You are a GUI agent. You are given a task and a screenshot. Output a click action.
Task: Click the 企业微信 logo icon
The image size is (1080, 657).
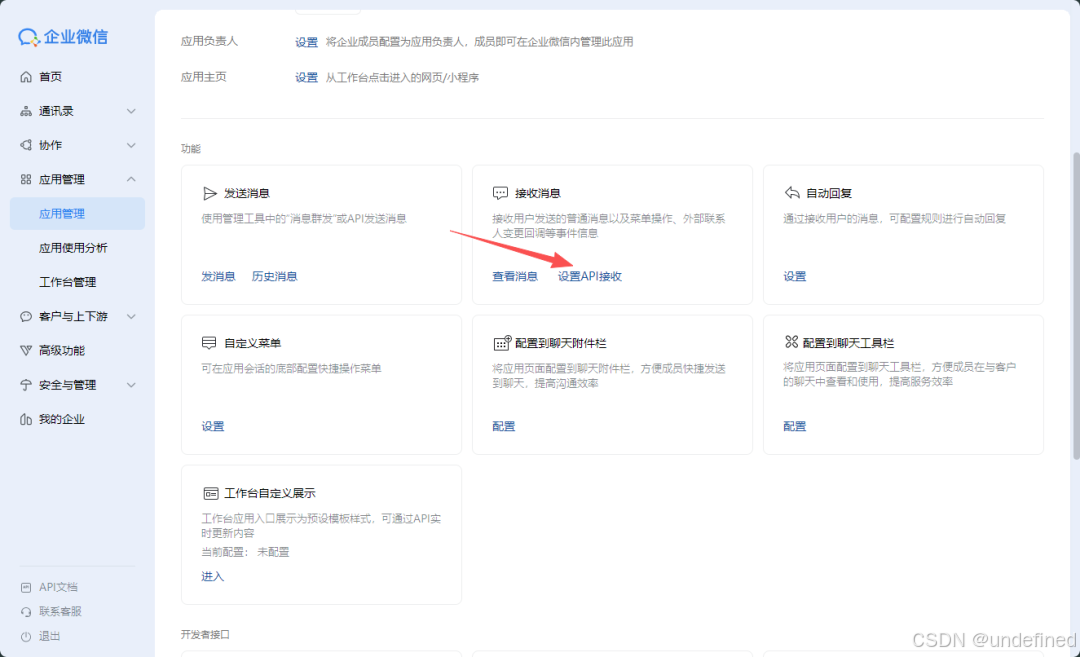pos(28,37)
